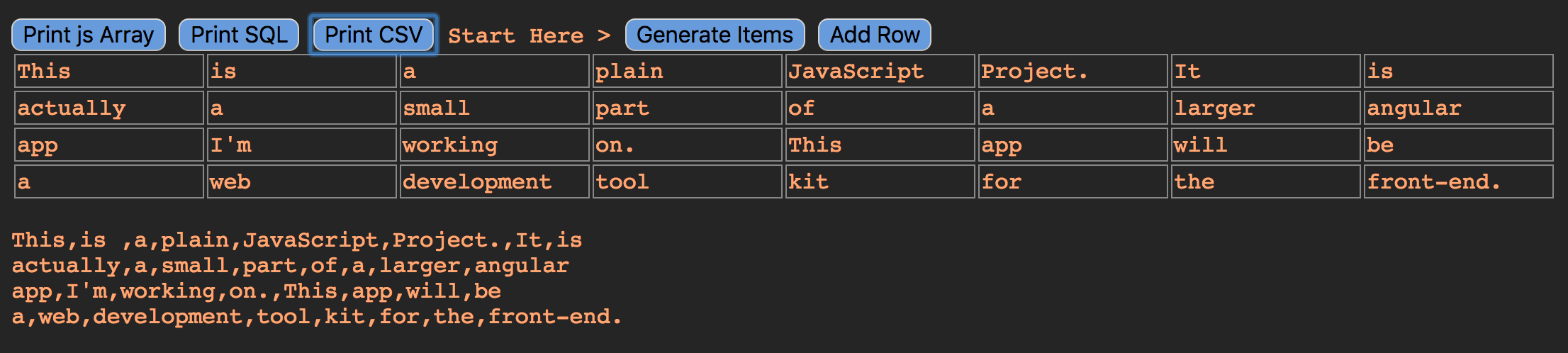The height and width of the screenshot is (353, 1568).
Task: Focus the 'kit' input cell
Action: (x=880, y=181)
